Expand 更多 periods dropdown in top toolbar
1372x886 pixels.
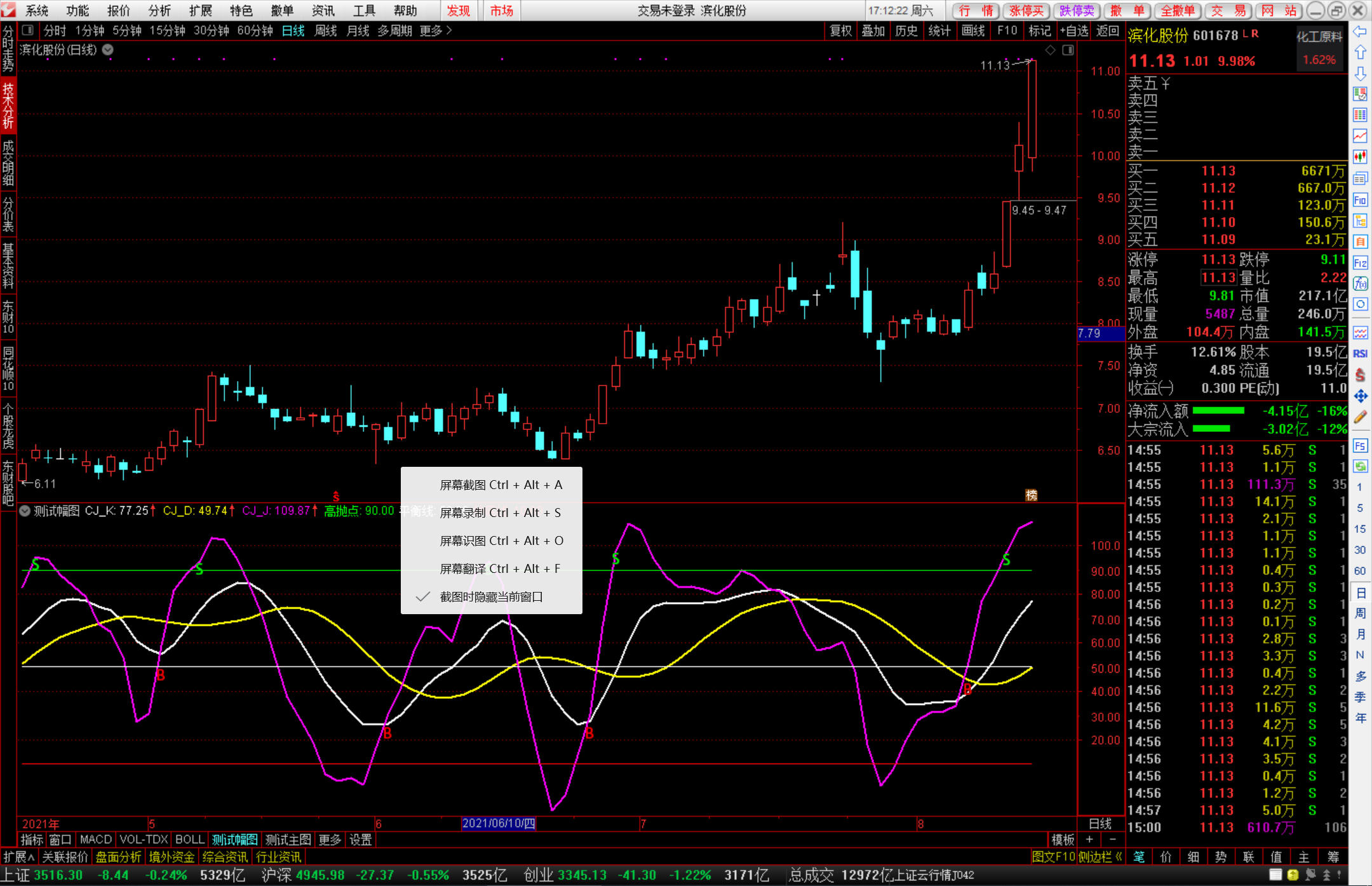point(436,30)
